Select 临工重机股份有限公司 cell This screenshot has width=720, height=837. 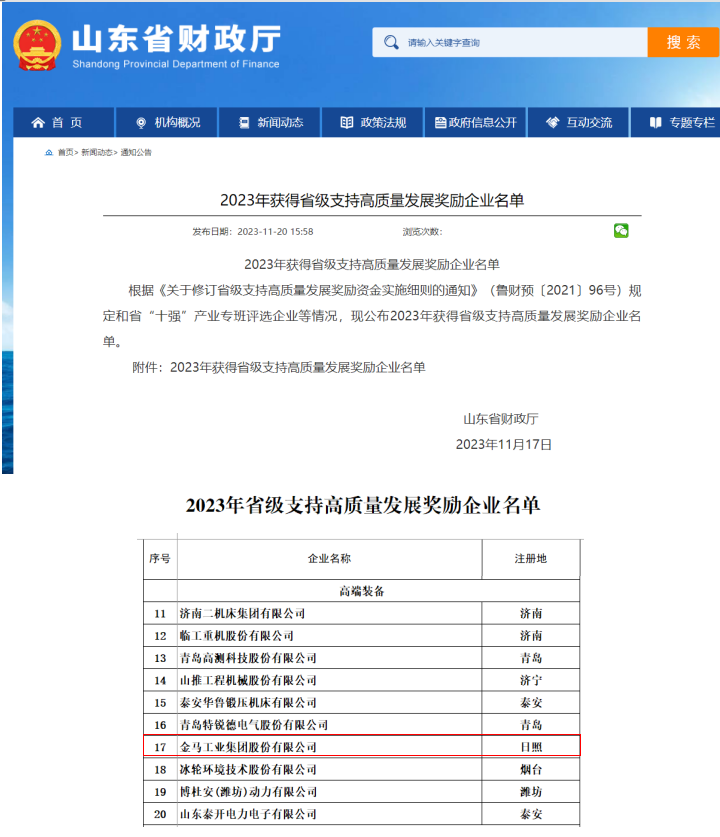pos(329,636)
